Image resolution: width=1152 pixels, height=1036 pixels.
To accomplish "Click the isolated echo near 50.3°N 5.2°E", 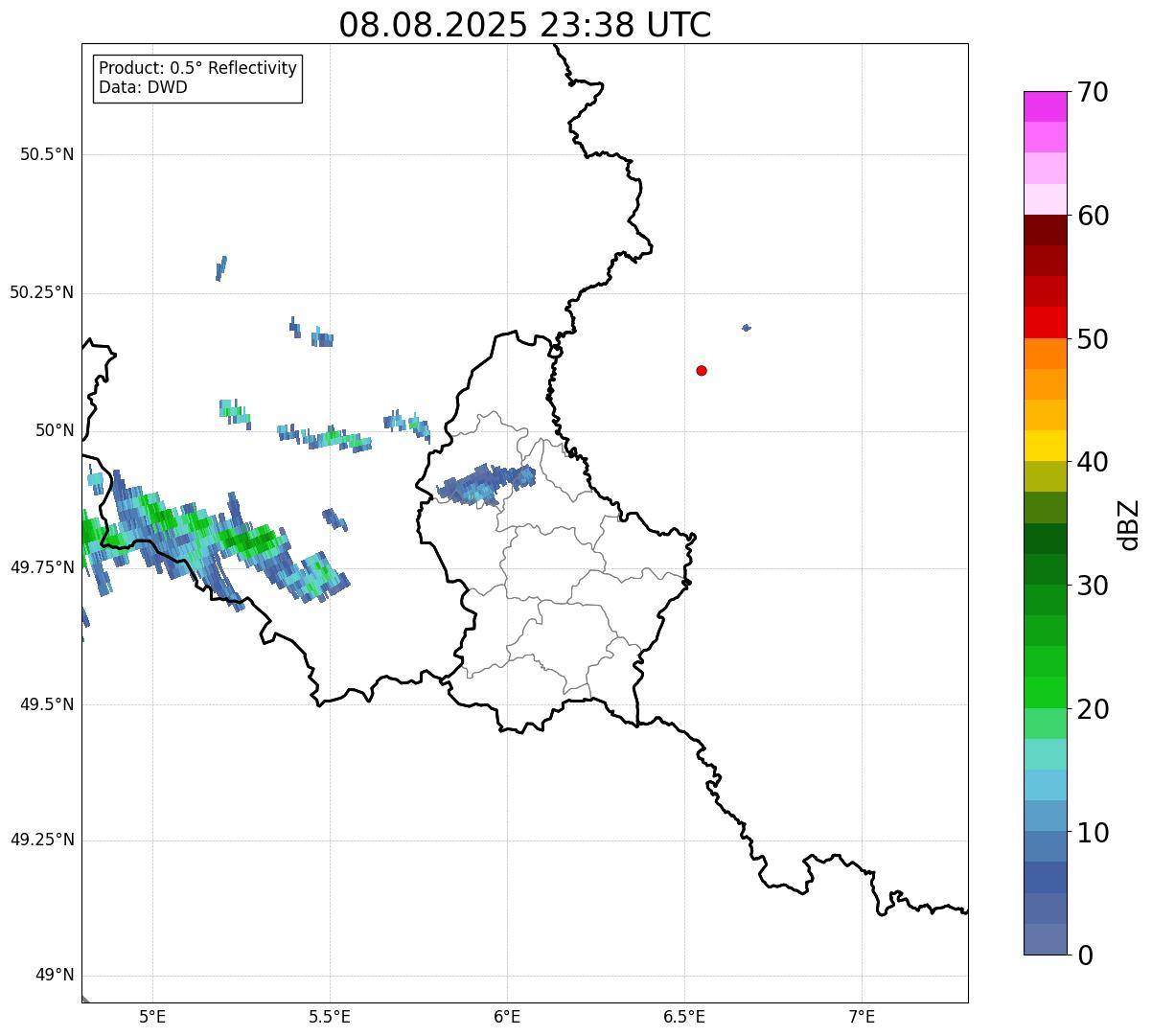I will click(x=221, y=267).
